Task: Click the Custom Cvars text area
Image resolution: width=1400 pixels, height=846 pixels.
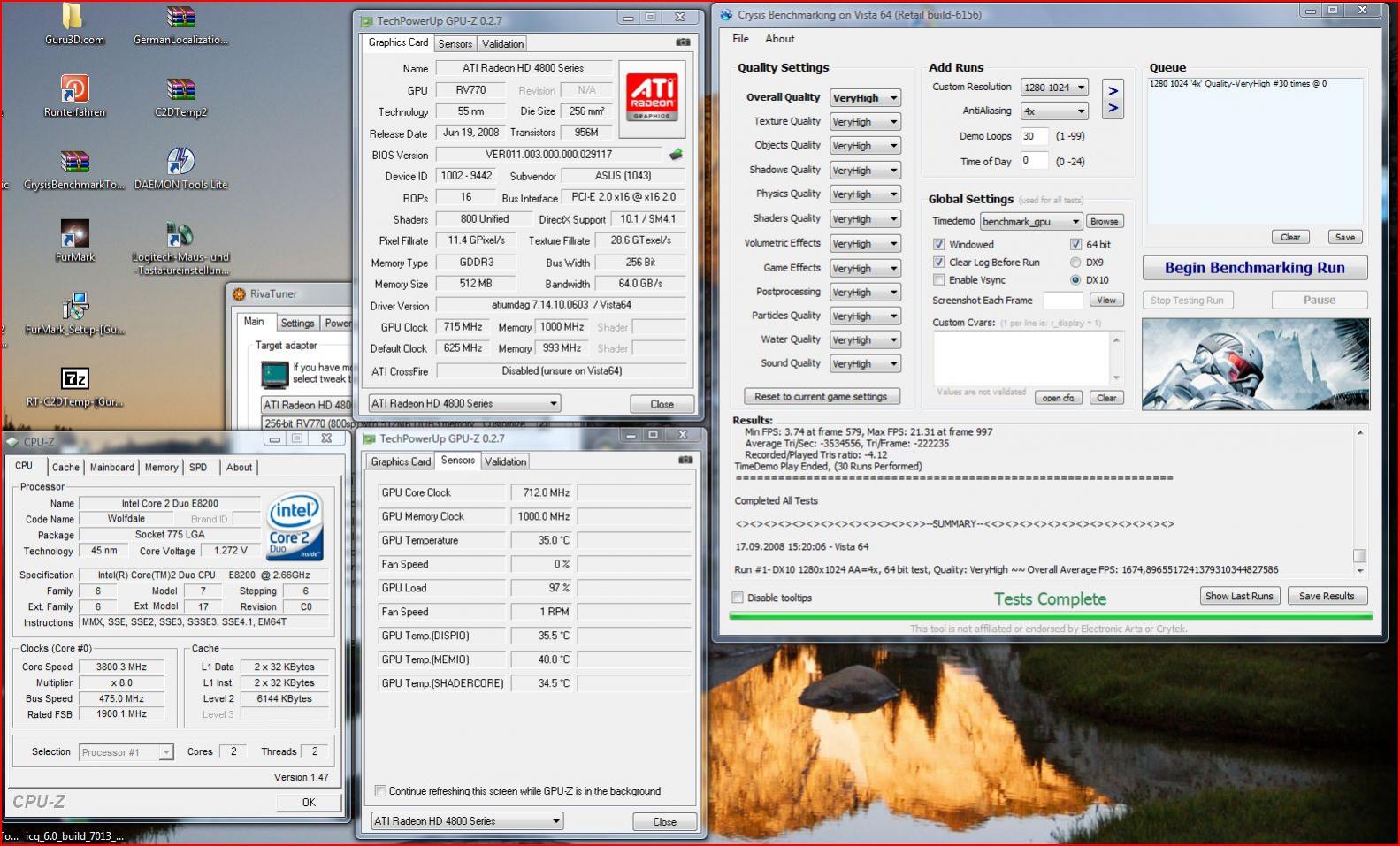Action: click(x=1021, y=358)
